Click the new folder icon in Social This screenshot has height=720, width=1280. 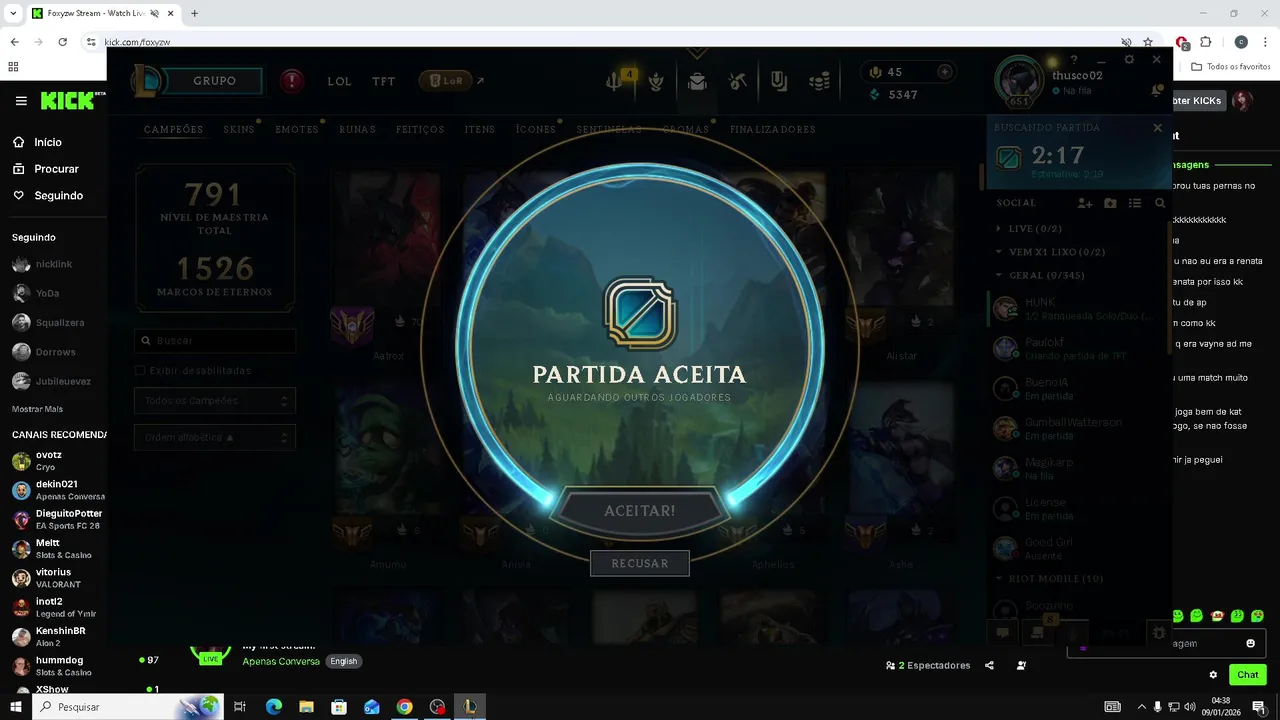pyautogui.click(x=1110, y=203)
